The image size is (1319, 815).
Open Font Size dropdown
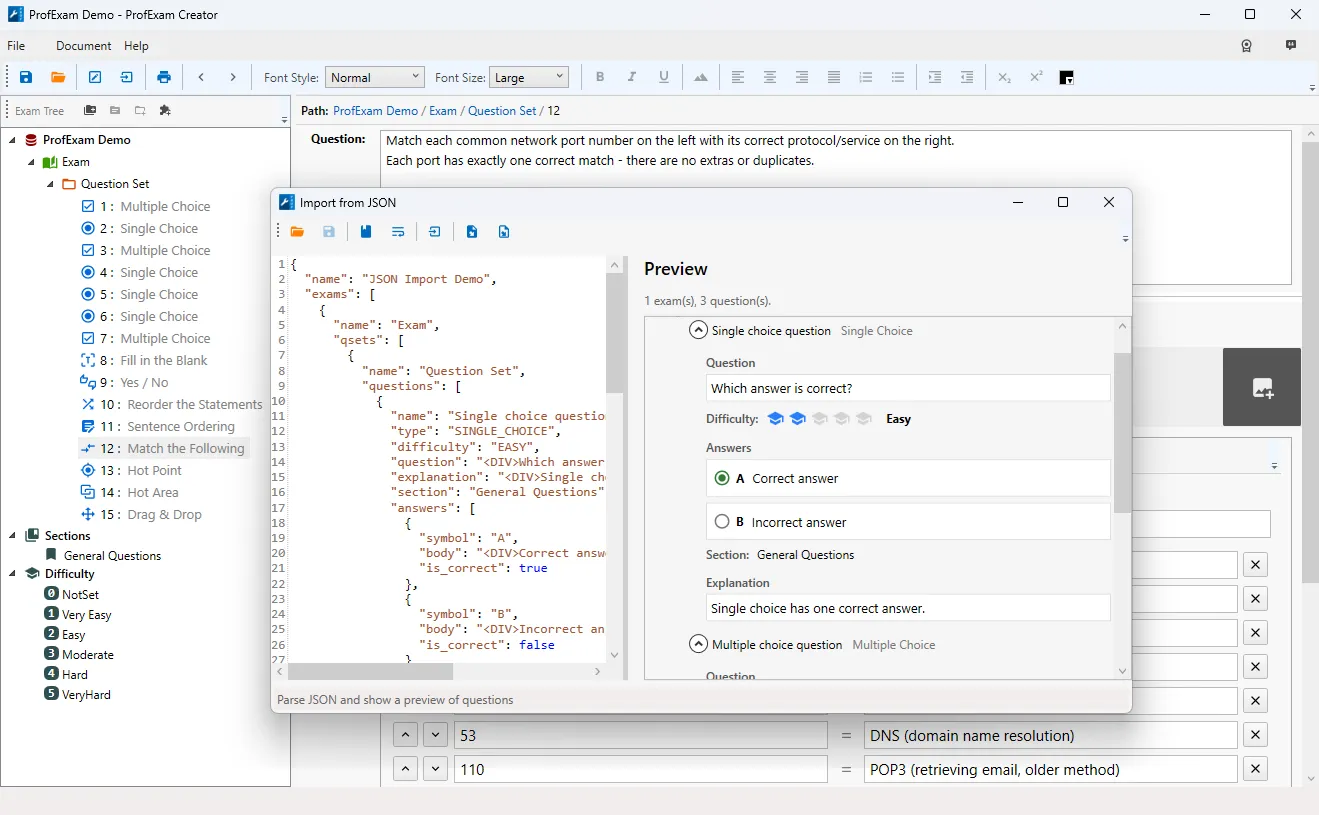point(529,77)
